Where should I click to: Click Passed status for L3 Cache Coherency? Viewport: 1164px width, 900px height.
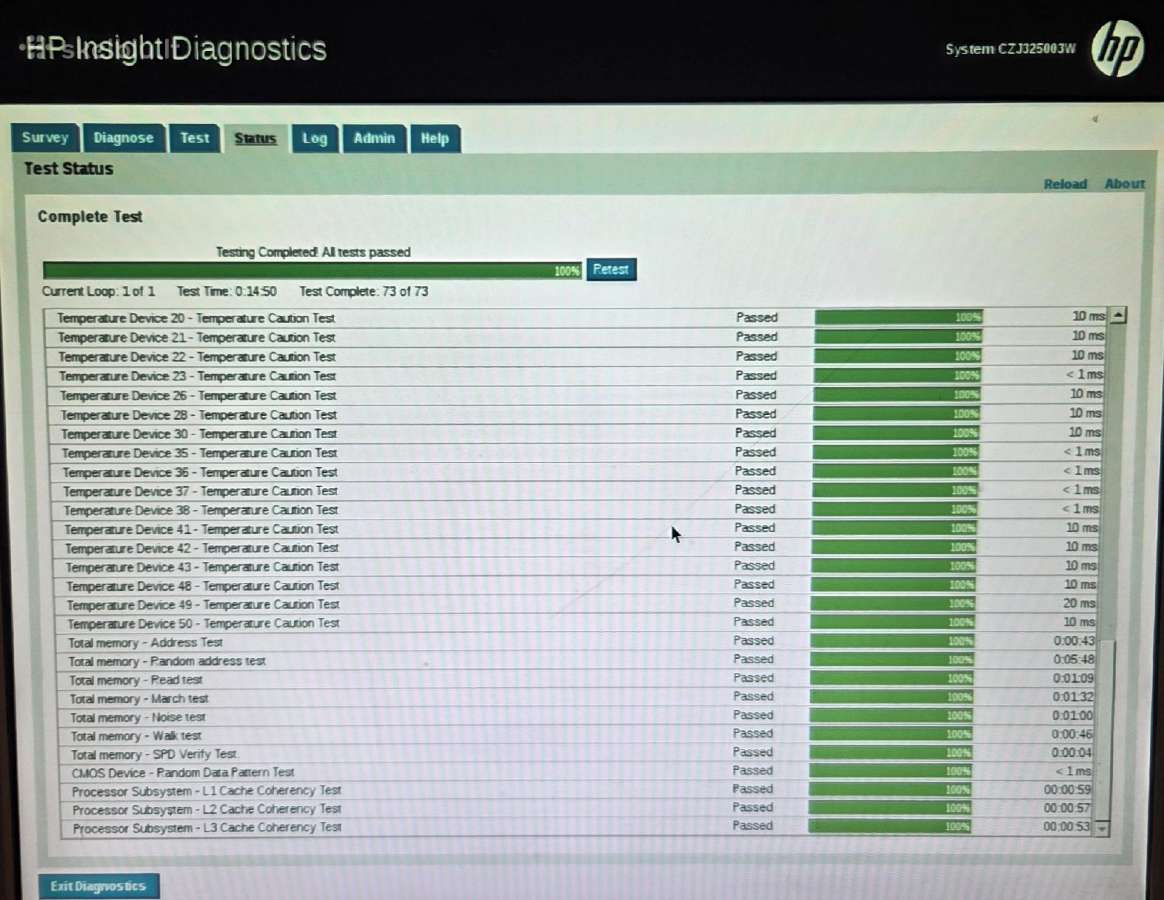[753, 826]
